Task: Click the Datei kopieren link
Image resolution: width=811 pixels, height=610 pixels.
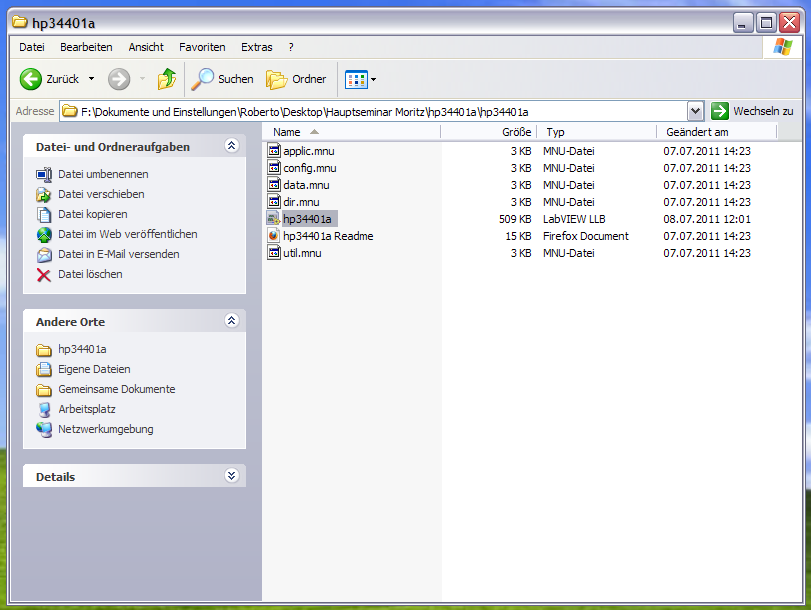Action: pyautogui.click(x=93, y=214)
